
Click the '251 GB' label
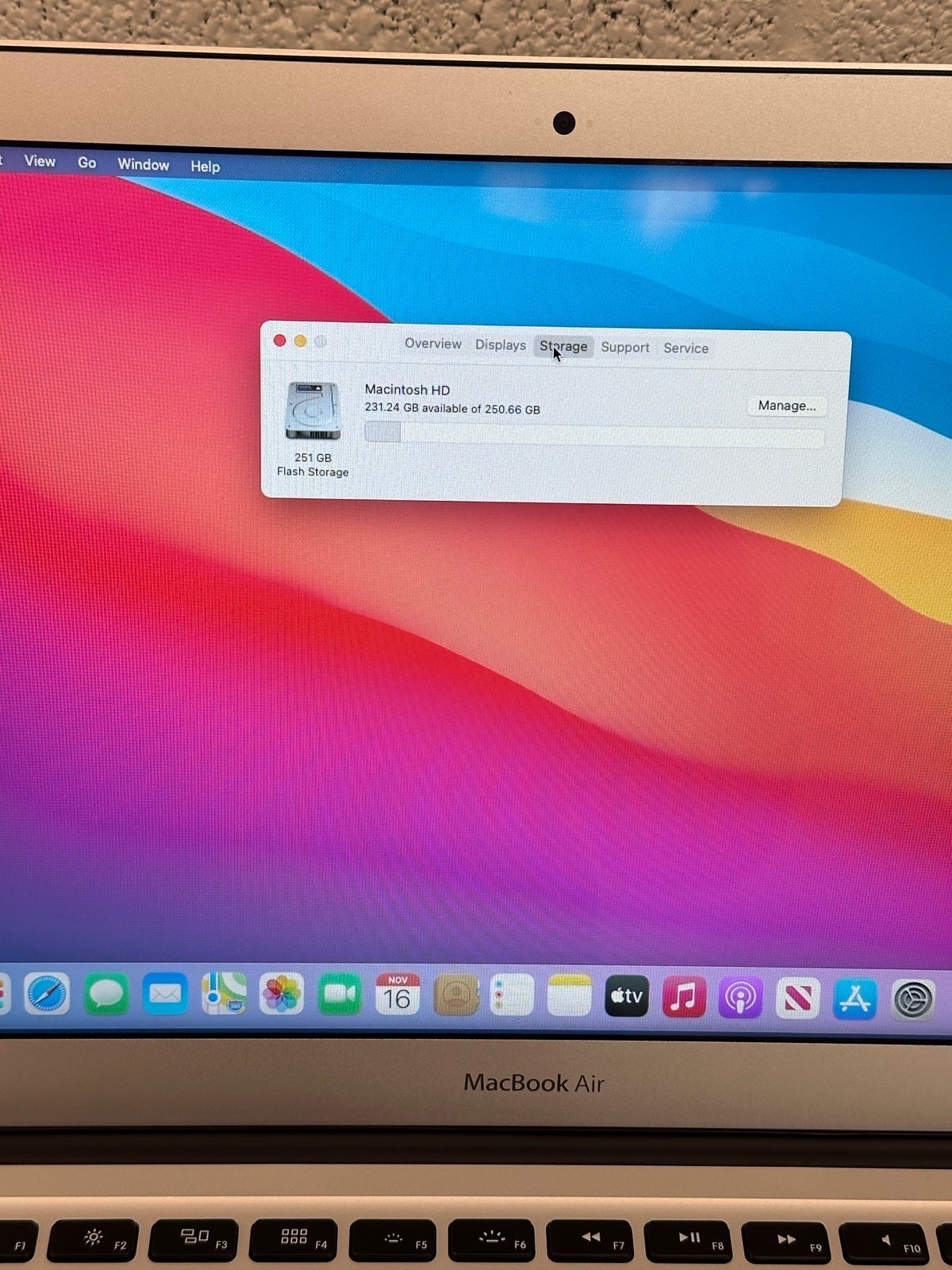click(x=313, y=458)
